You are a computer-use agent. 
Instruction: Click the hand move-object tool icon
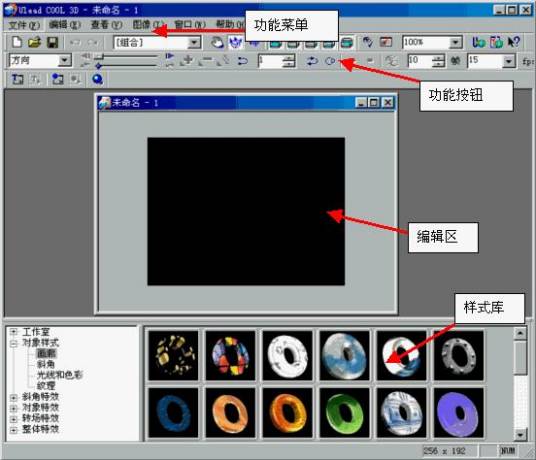click(217, 42)
